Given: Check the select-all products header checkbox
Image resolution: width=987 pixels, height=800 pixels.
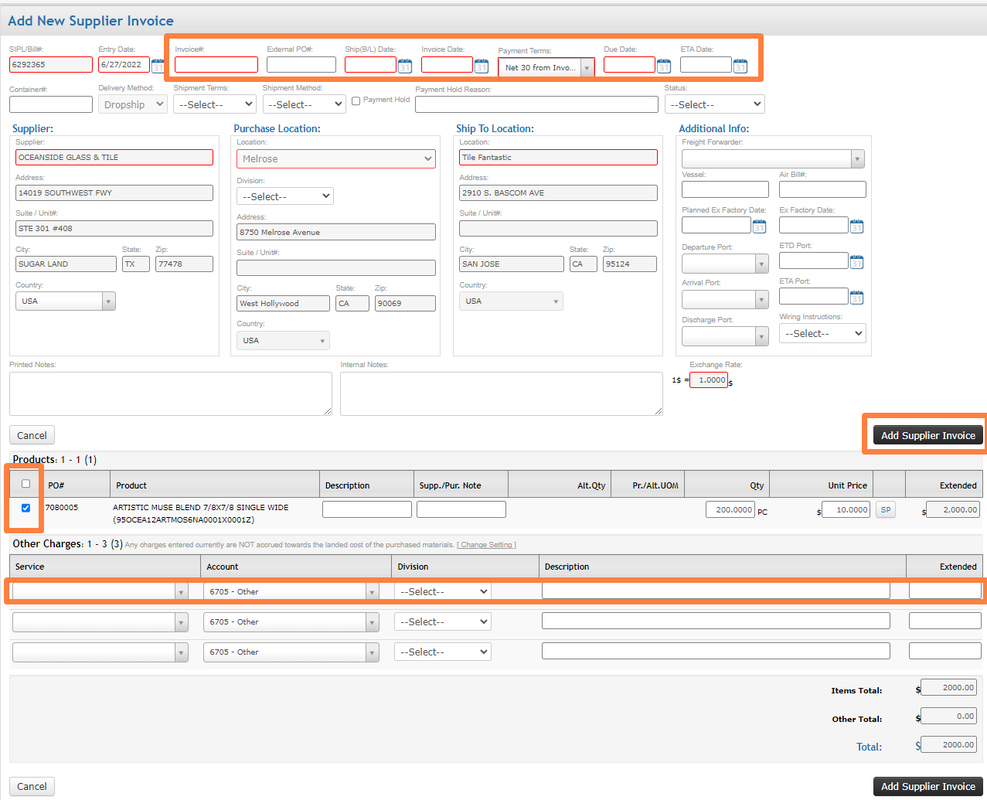Looking at the screenshot, I should click(26, 483).
